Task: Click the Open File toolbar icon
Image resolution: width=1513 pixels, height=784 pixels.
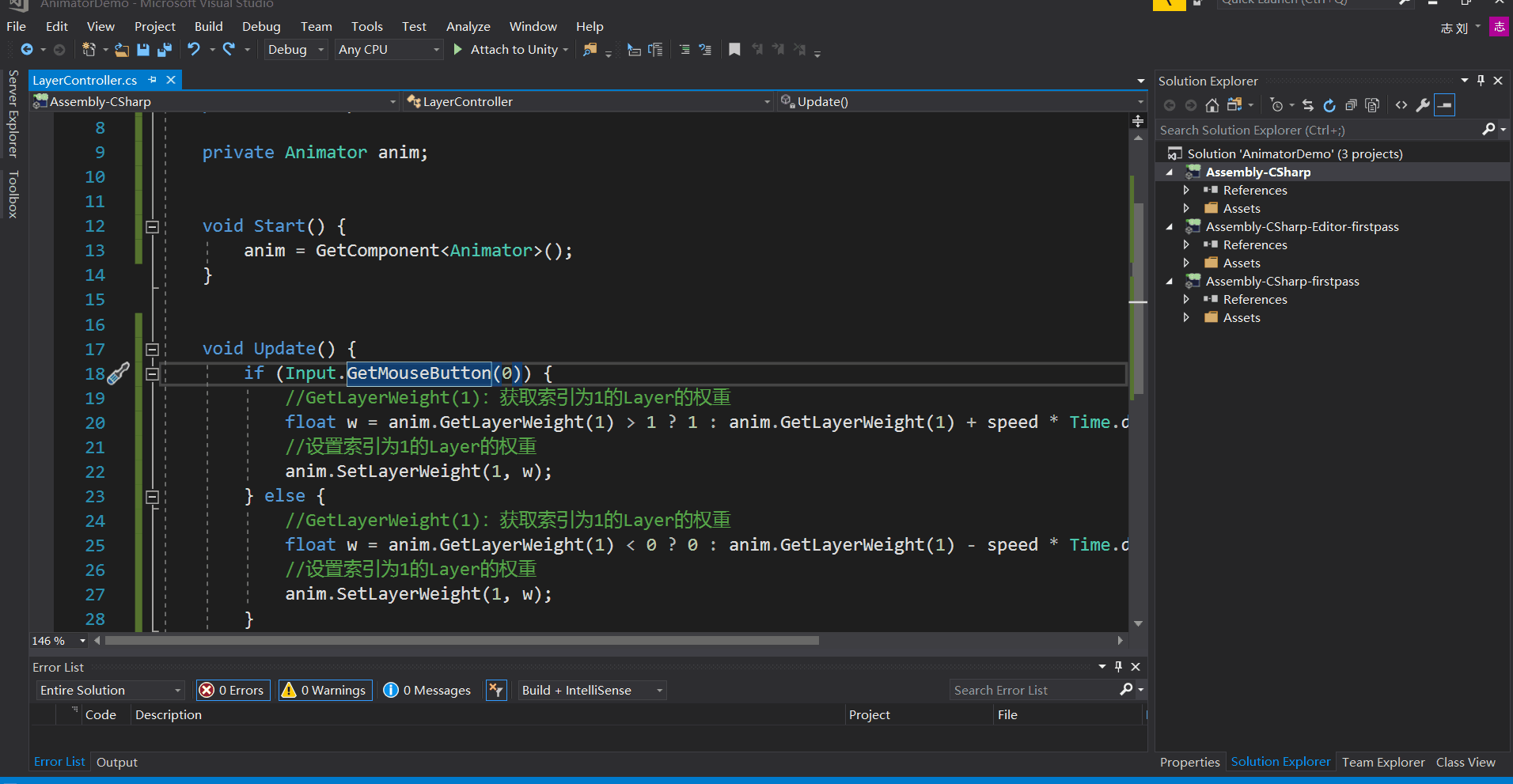Action: pyautogui.click(x=122, y=50)
